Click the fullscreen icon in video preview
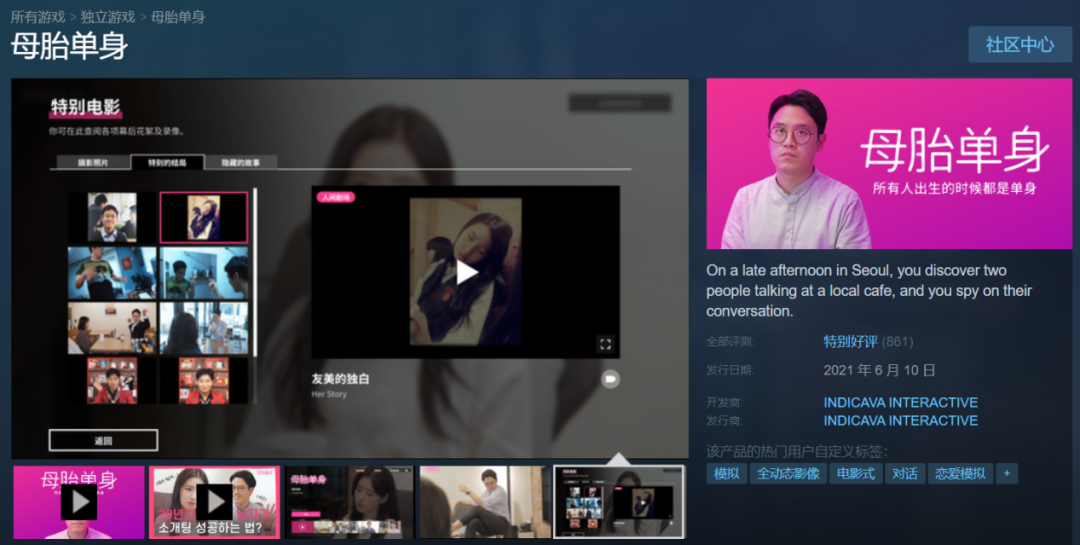The image size is (1080, 545). [x=605, y=344]
